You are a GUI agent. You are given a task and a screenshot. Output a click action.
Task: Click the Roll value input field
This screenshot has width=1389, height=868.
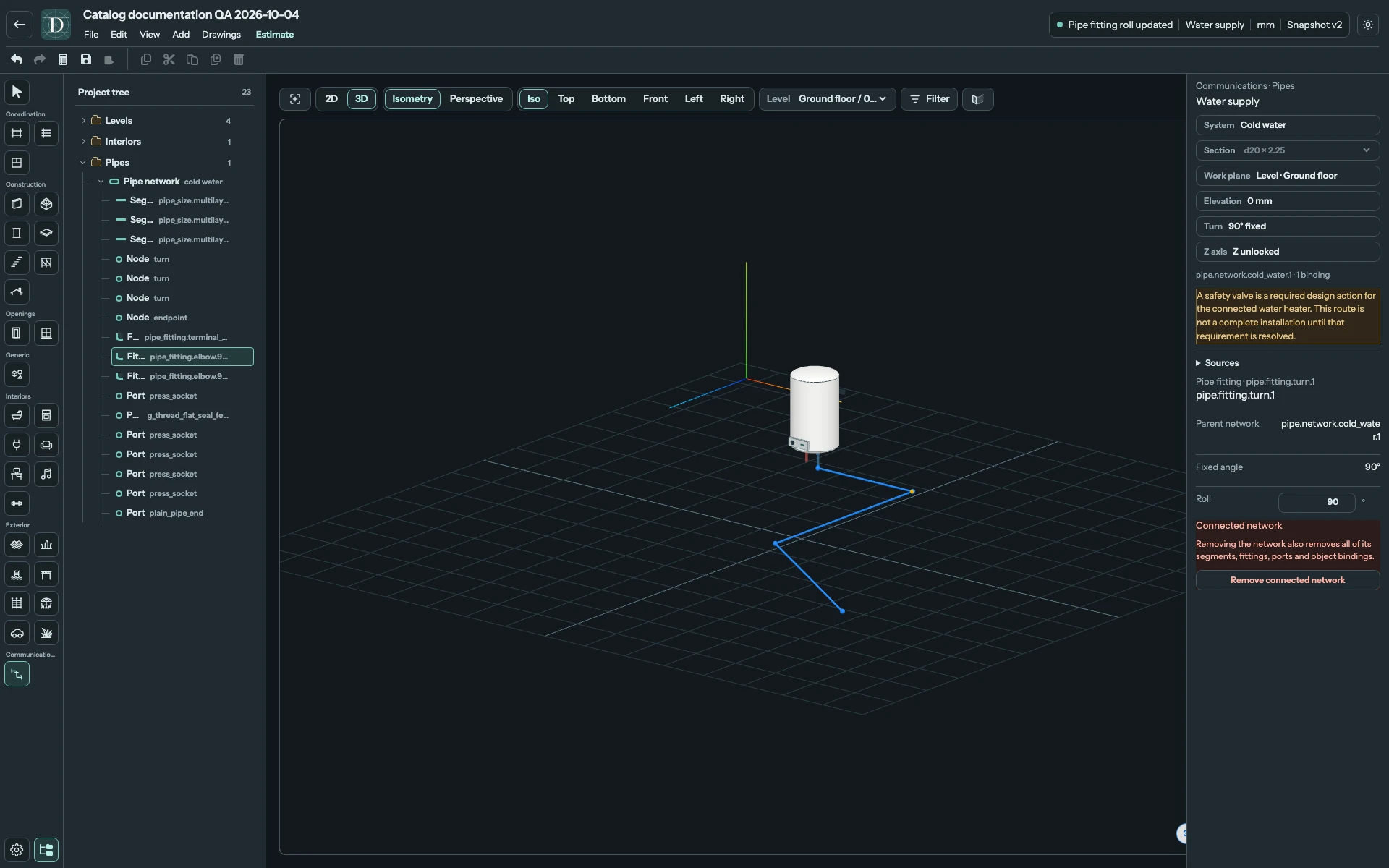click(x=1317, y=502)
